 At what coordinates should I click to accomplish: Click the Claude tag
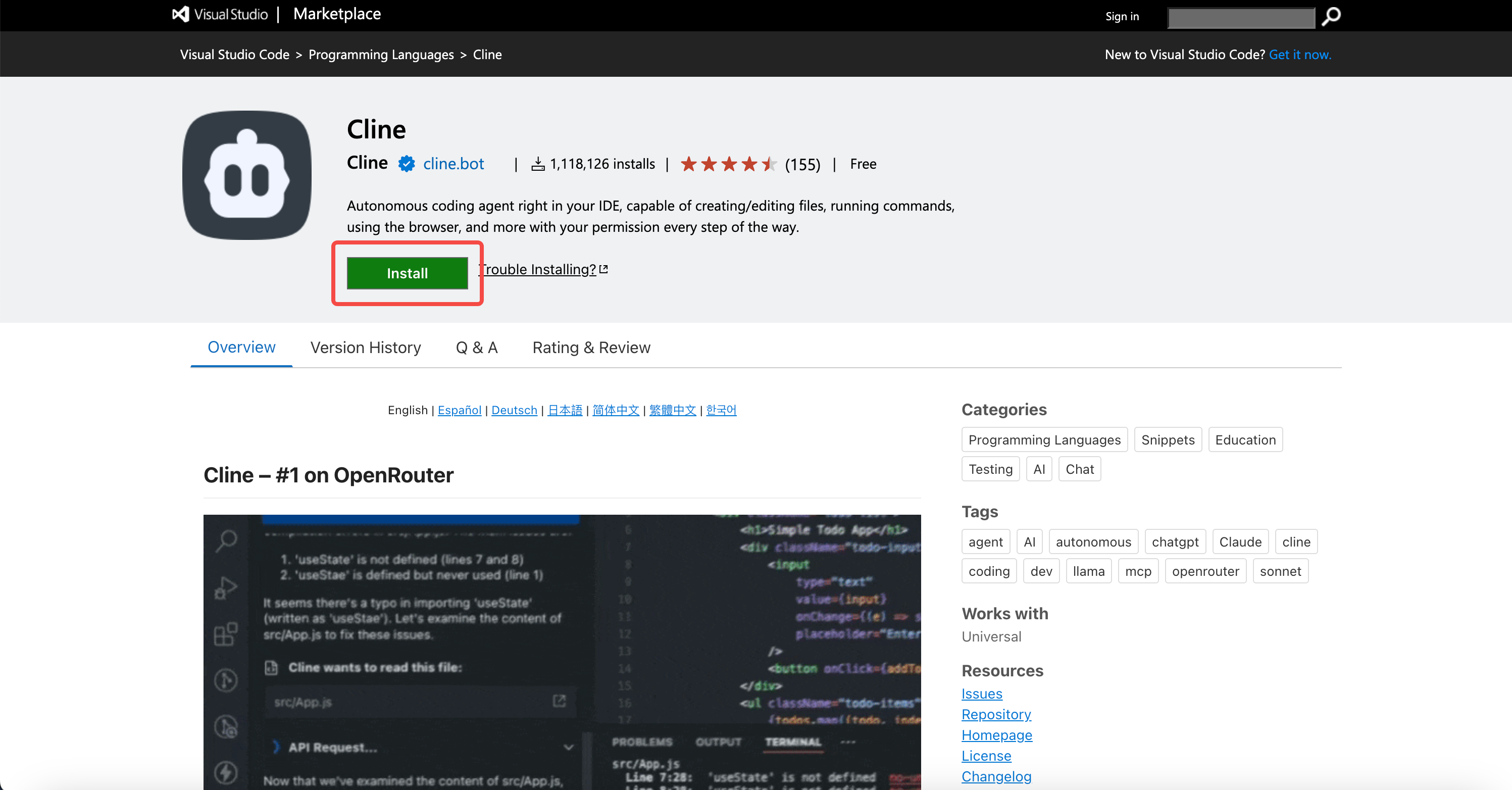1240,541
